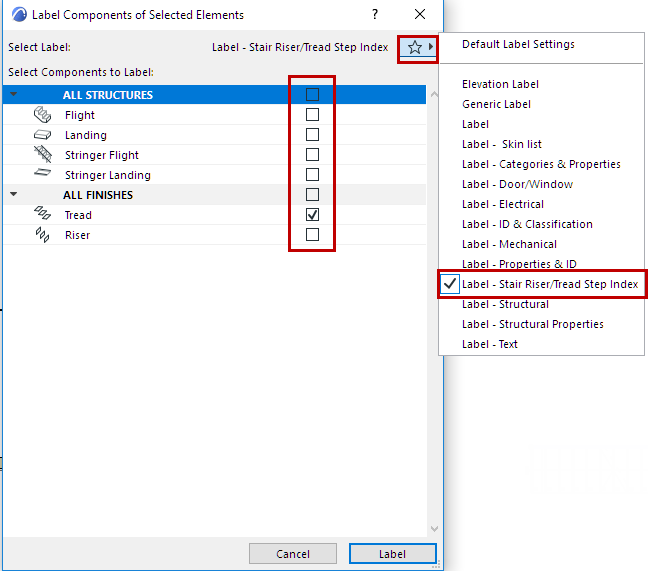The height and width of the screenshot is (571, 648).
Task: Click the Stringer Flight component icon
Action: coord(42,155)
